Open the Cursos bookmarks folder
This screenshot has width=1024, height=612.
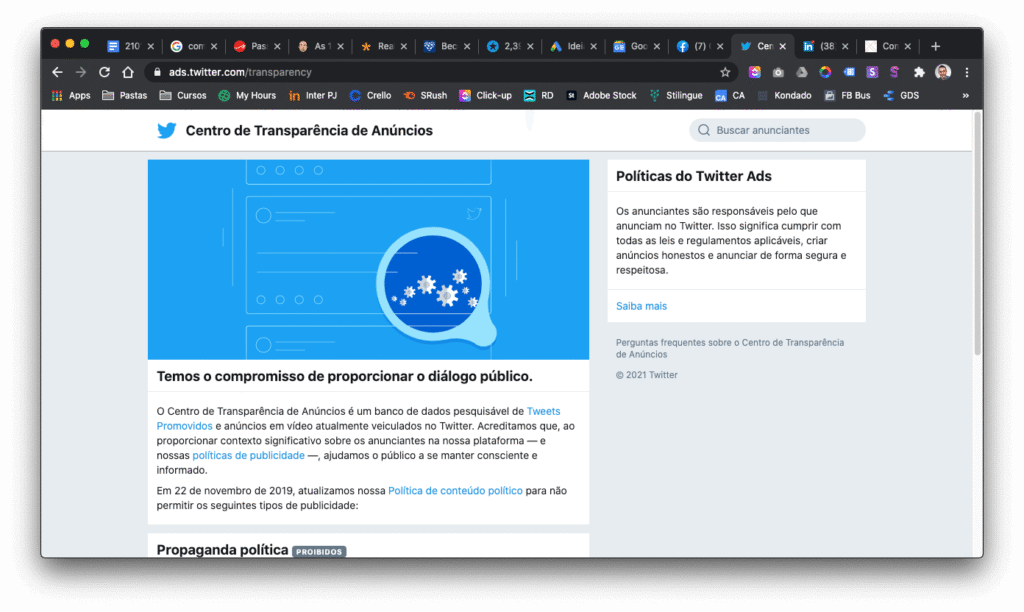tap(183, 95)
